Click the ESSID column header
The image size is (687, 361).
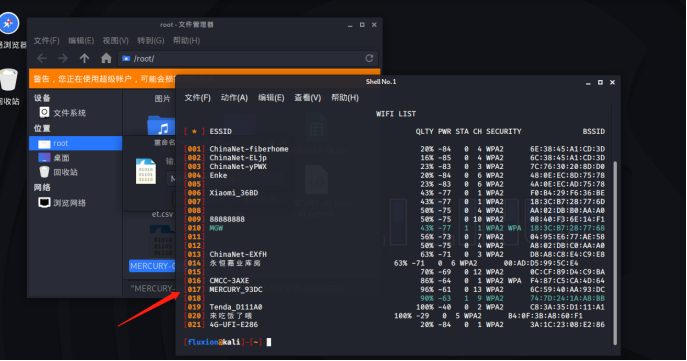click(220, 131)
